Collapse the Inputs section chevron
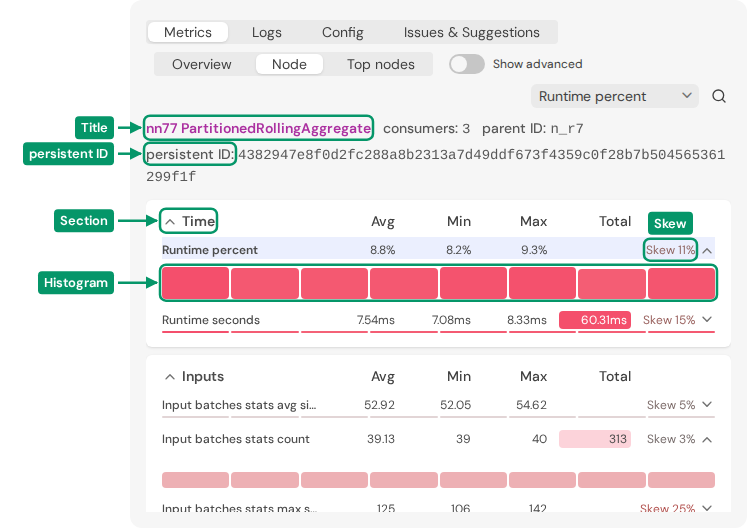This screenshot has height=528, width=747. (170, 377)
